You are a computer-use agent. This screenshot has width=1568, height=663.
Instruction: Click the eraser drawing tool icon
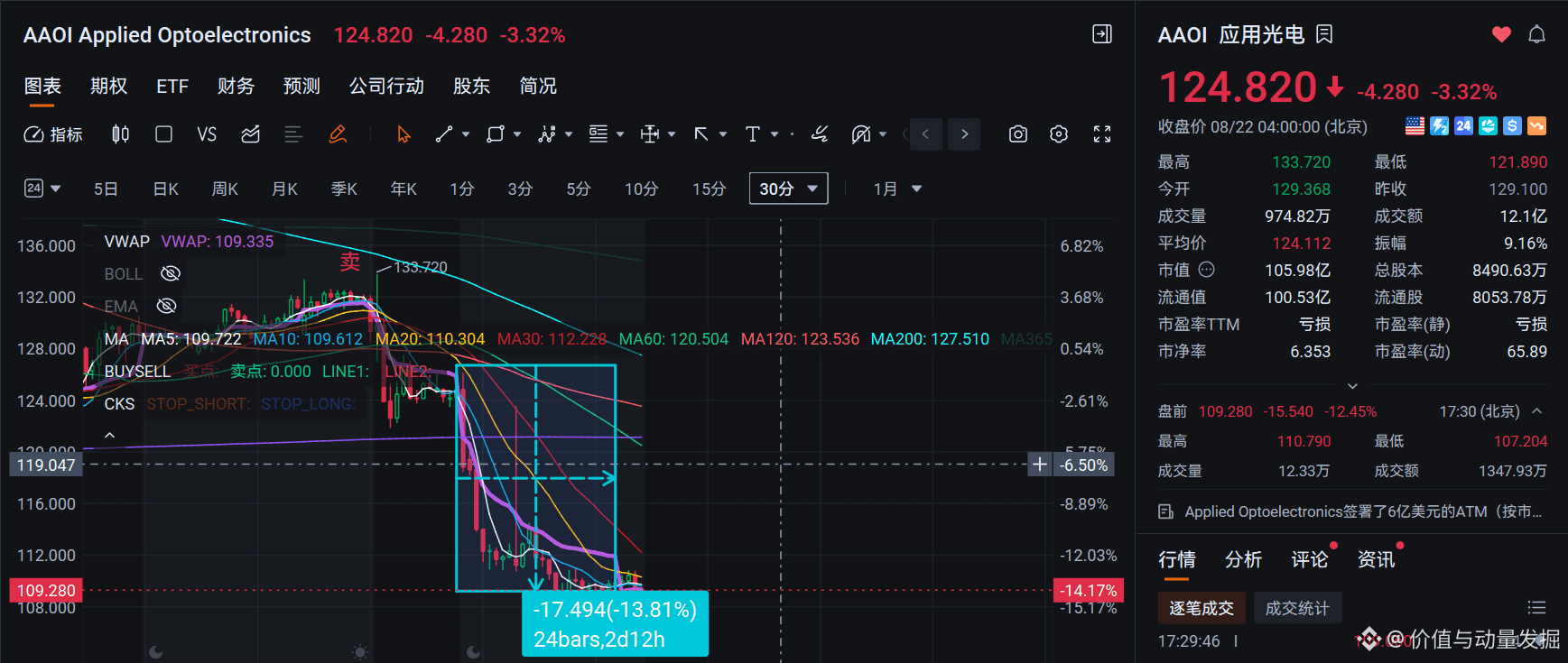pos(820,134)
